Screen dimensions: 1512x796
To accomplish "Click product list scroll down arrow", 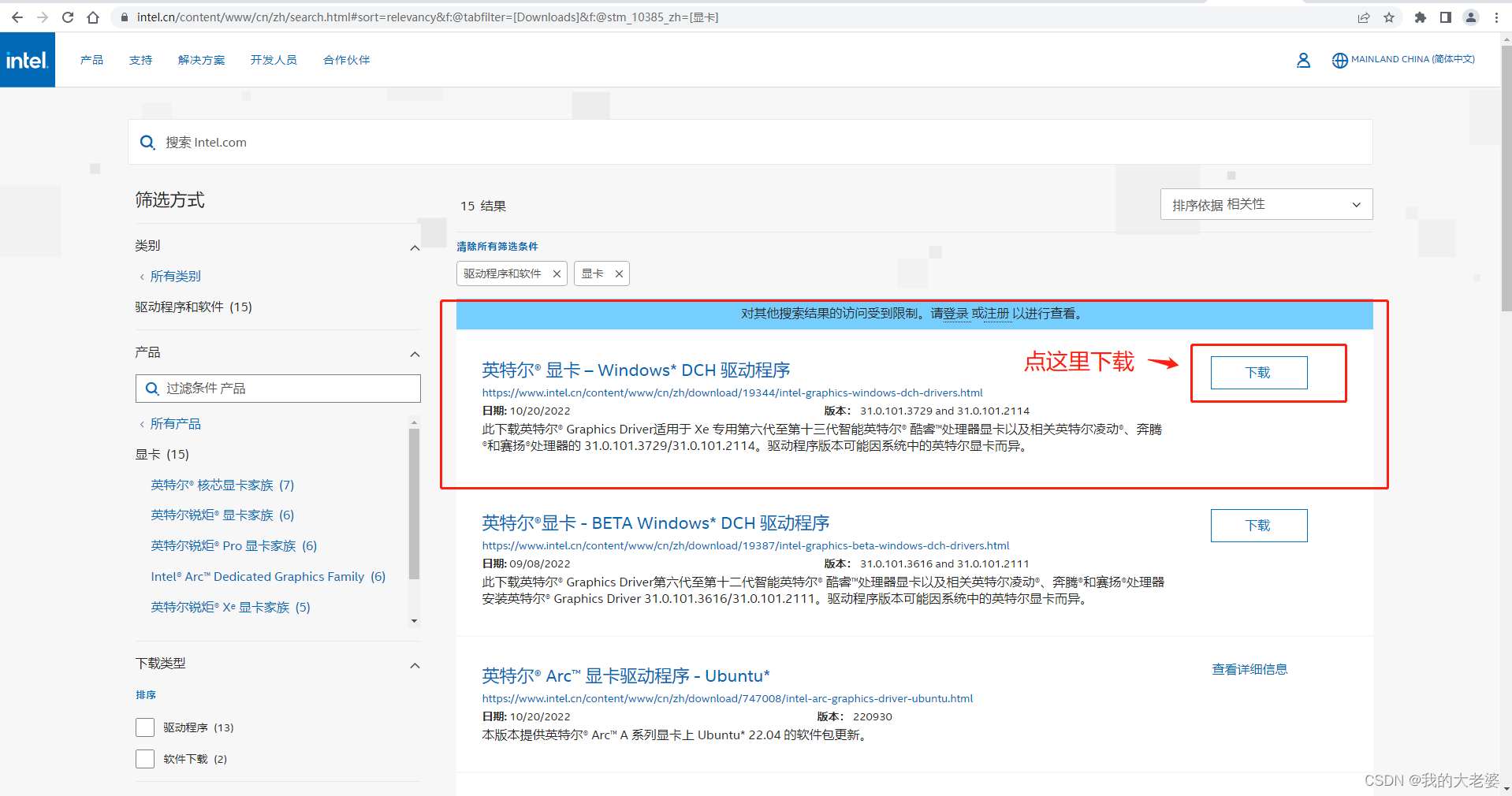I will (414, 621).
